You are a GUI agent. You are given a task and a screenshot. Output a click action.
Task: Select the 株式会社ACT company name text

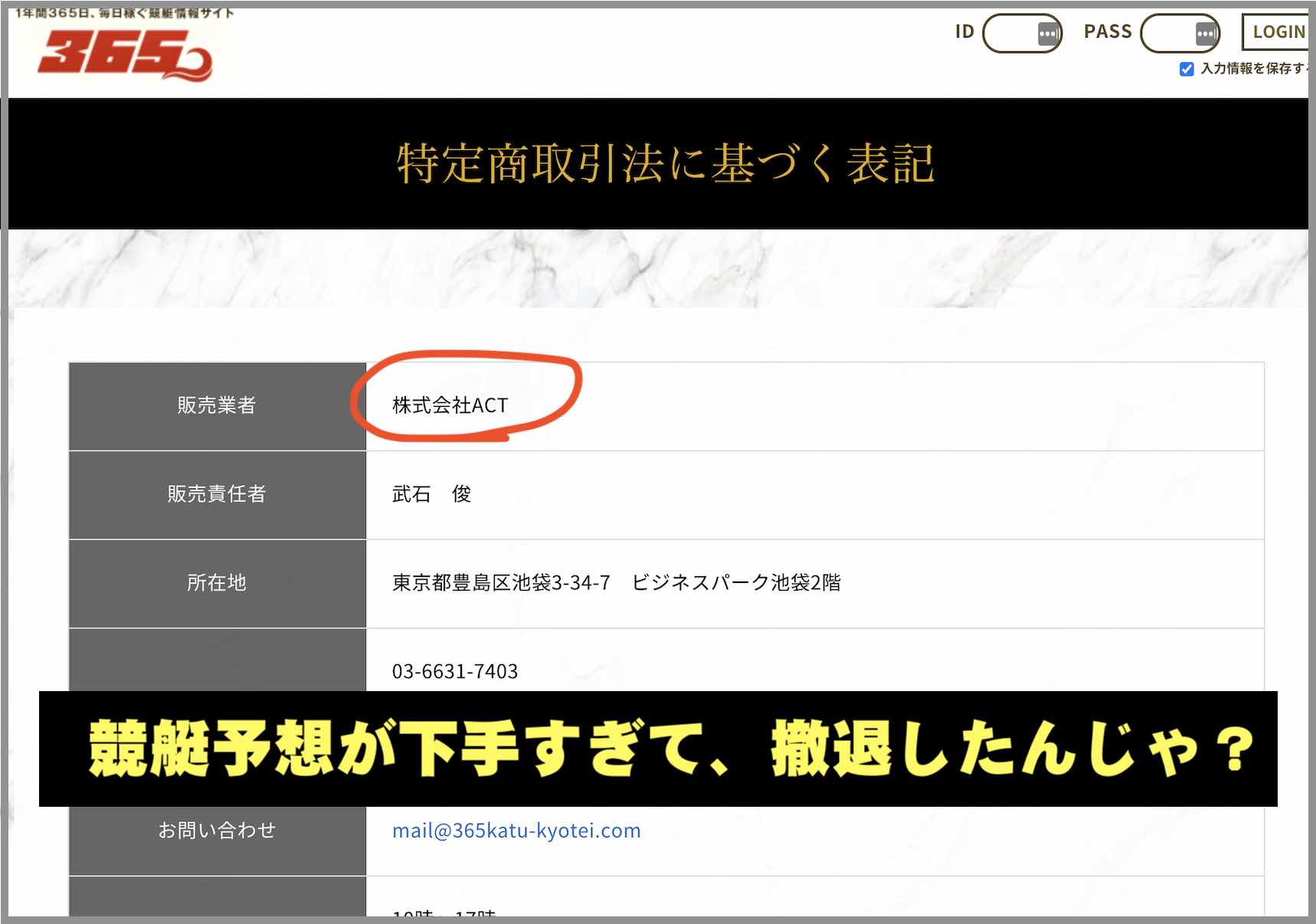pos(449,405)
